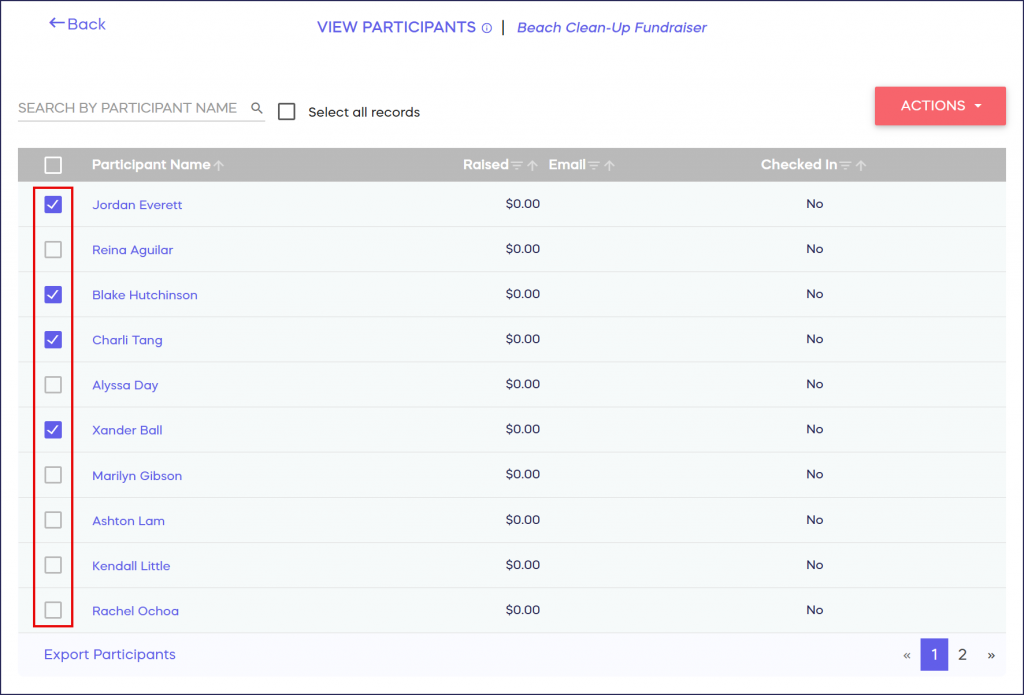
Task: Check Kendall Little's checkbox
Action: [x=53, y=565]
